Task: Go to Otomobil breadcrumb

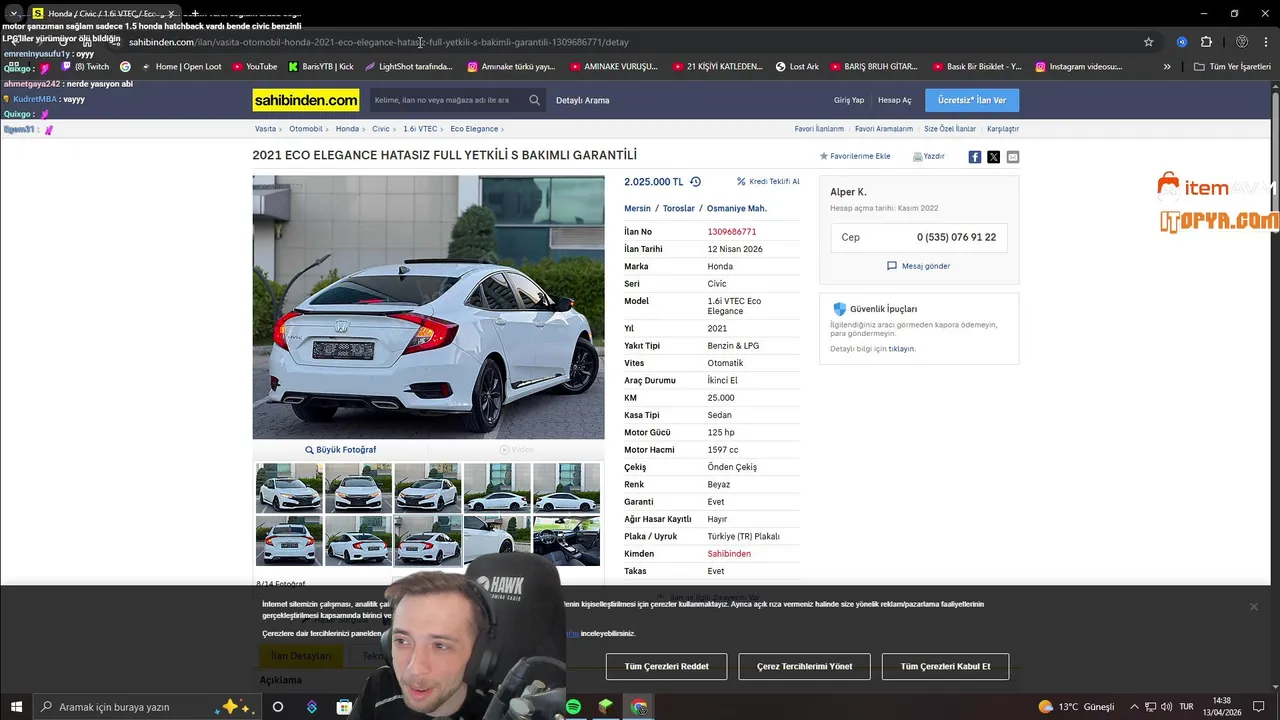Action: tap(306, 129)
